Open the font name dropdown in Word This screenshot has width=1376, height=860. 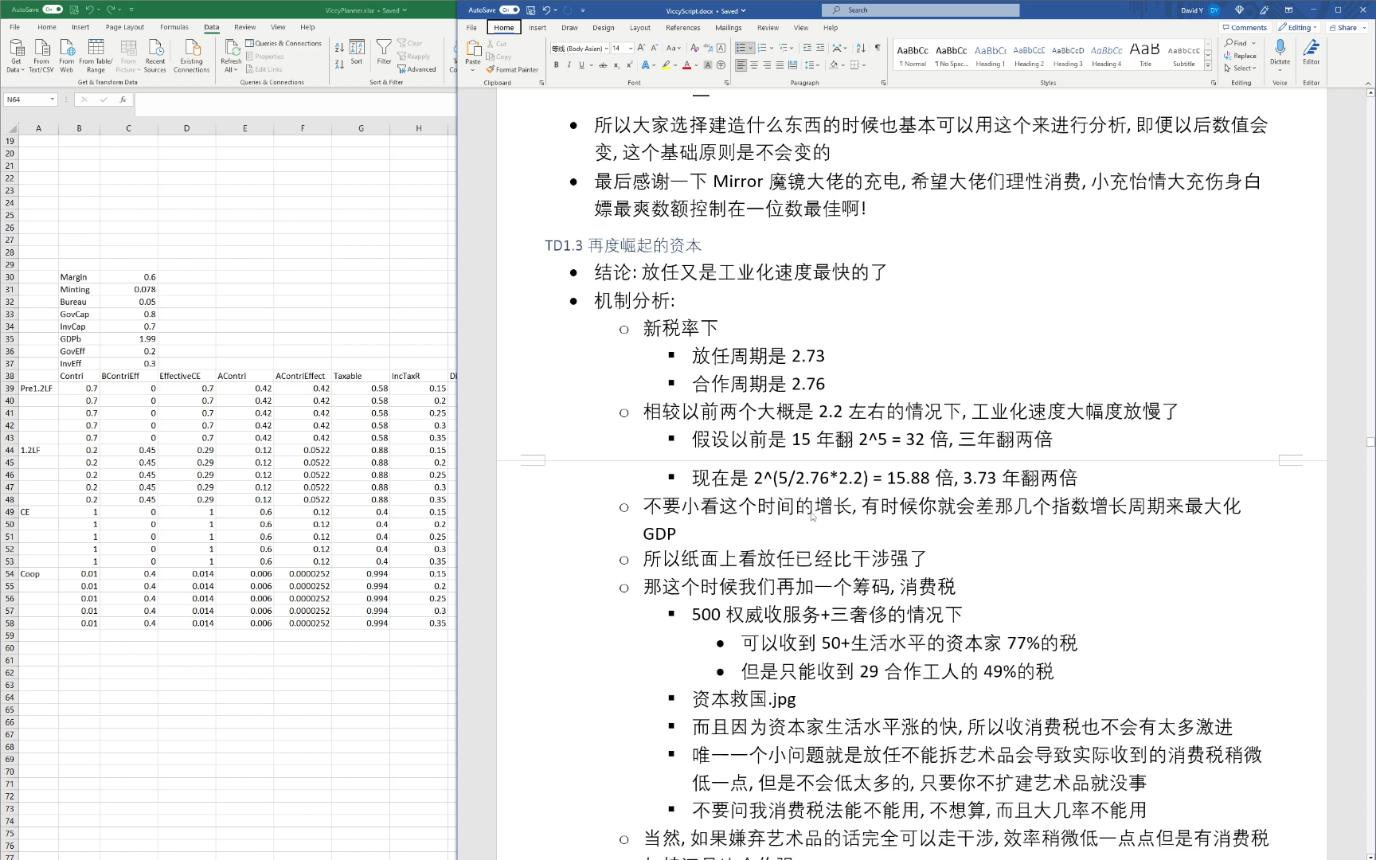[605, 48]
